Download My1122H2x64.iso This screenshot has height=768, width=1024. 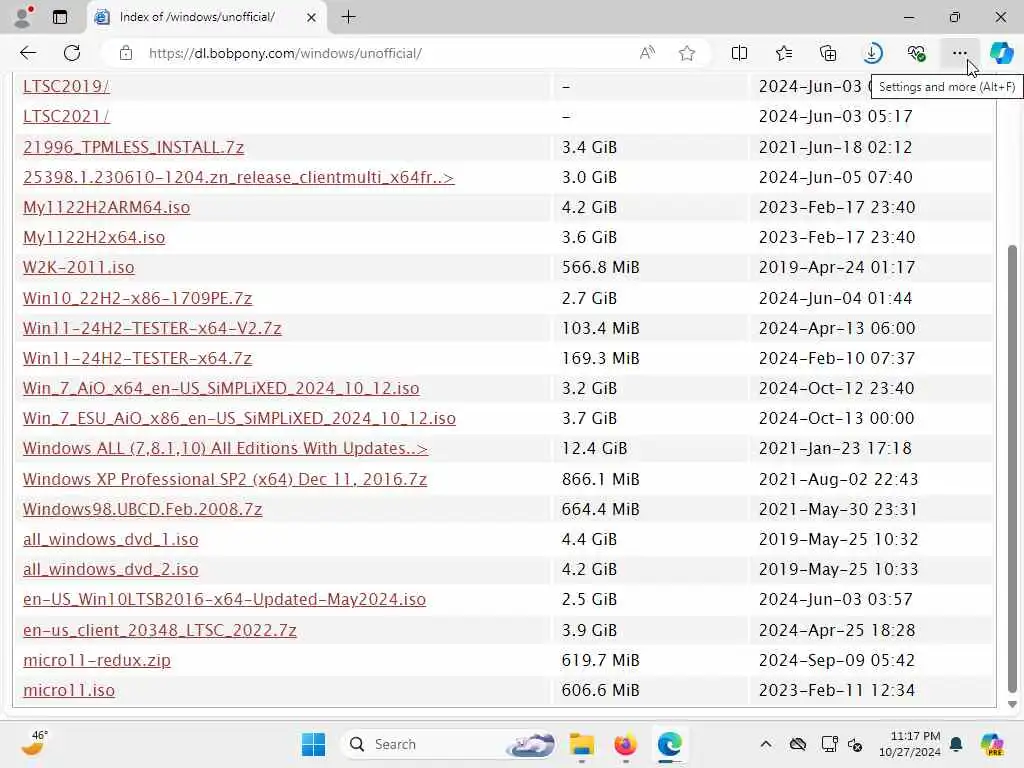coord(94,237)
